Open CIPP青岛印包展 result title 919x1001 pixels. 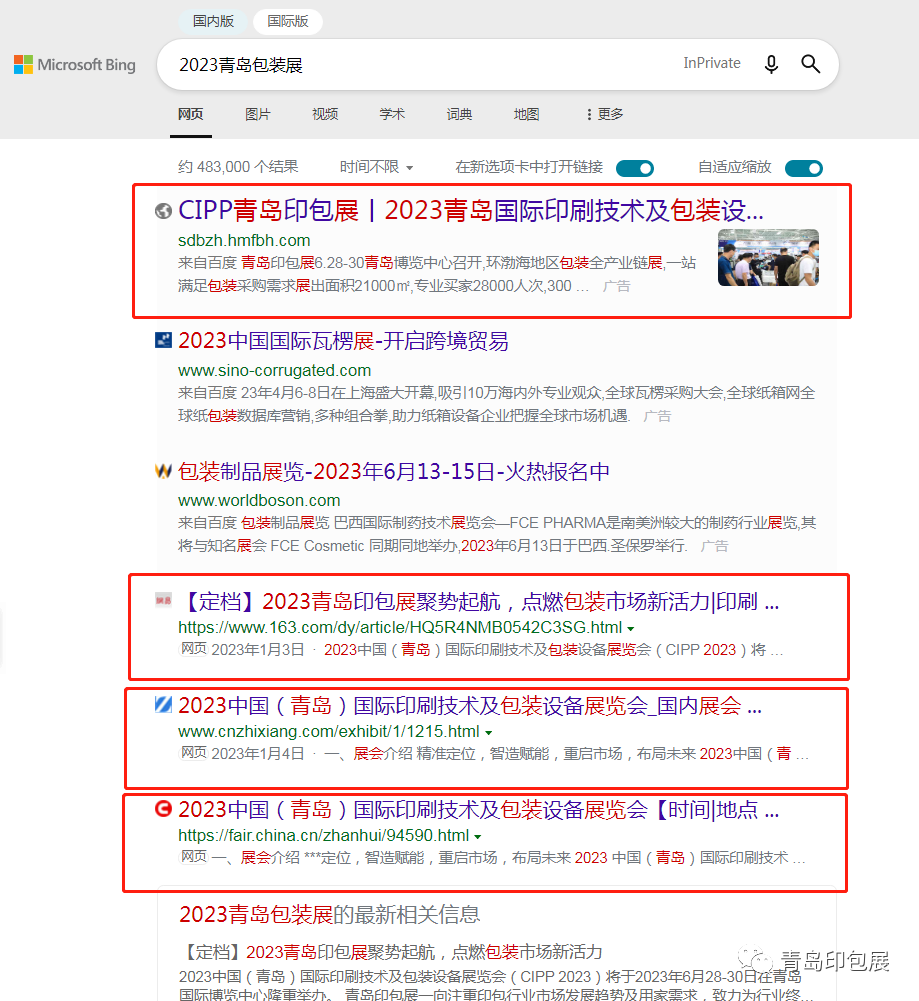point(471,211)
